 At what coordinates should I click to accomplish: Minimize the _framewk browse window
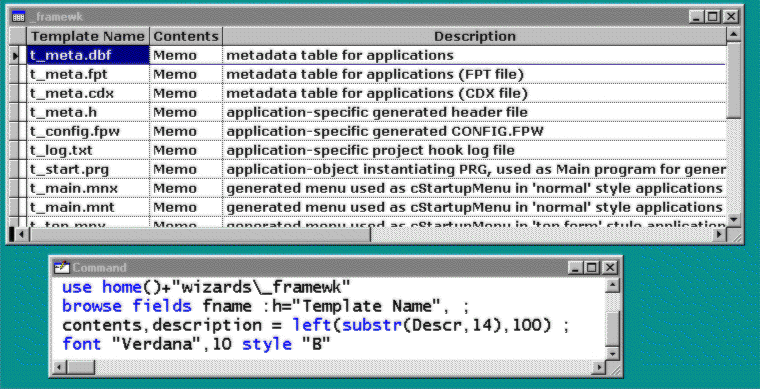pos(697,17)
